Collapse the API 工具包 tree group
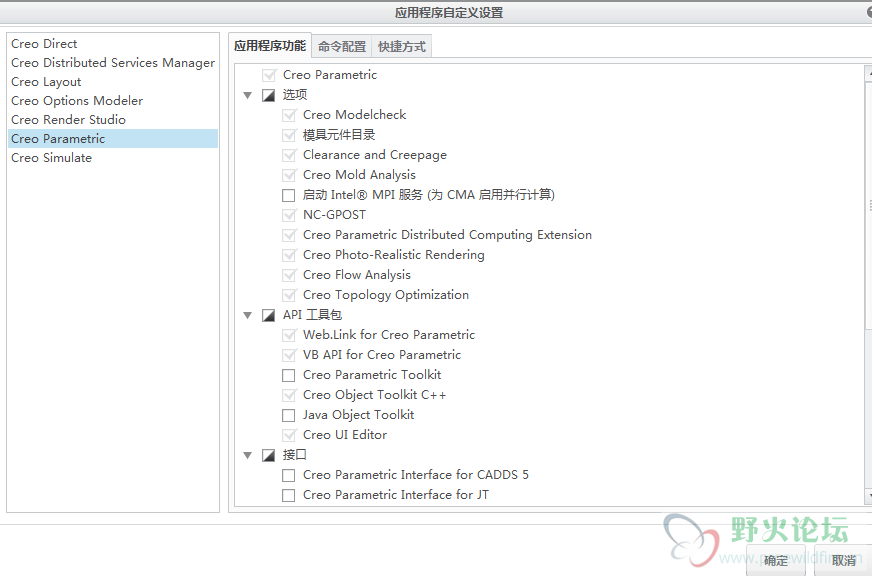Image resolution: width=872 pixels, height=576 pixels. (x=248, y=315)
